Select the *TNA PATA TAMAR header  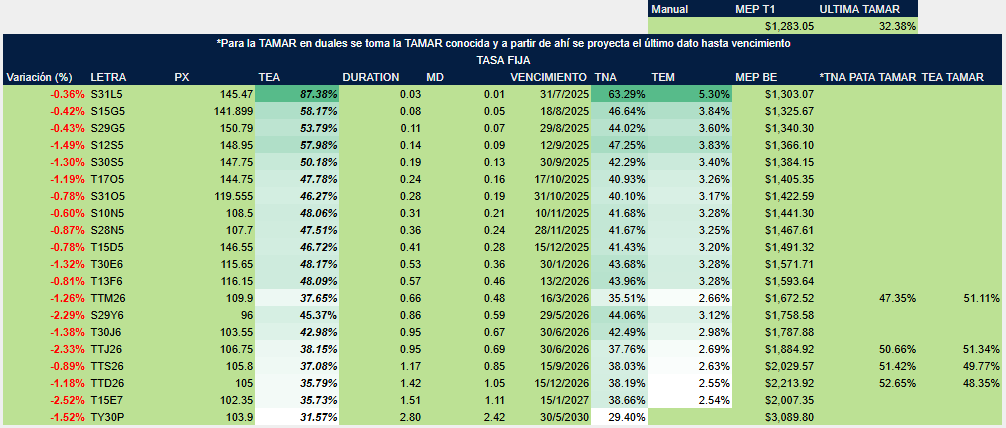pos(867,78)
